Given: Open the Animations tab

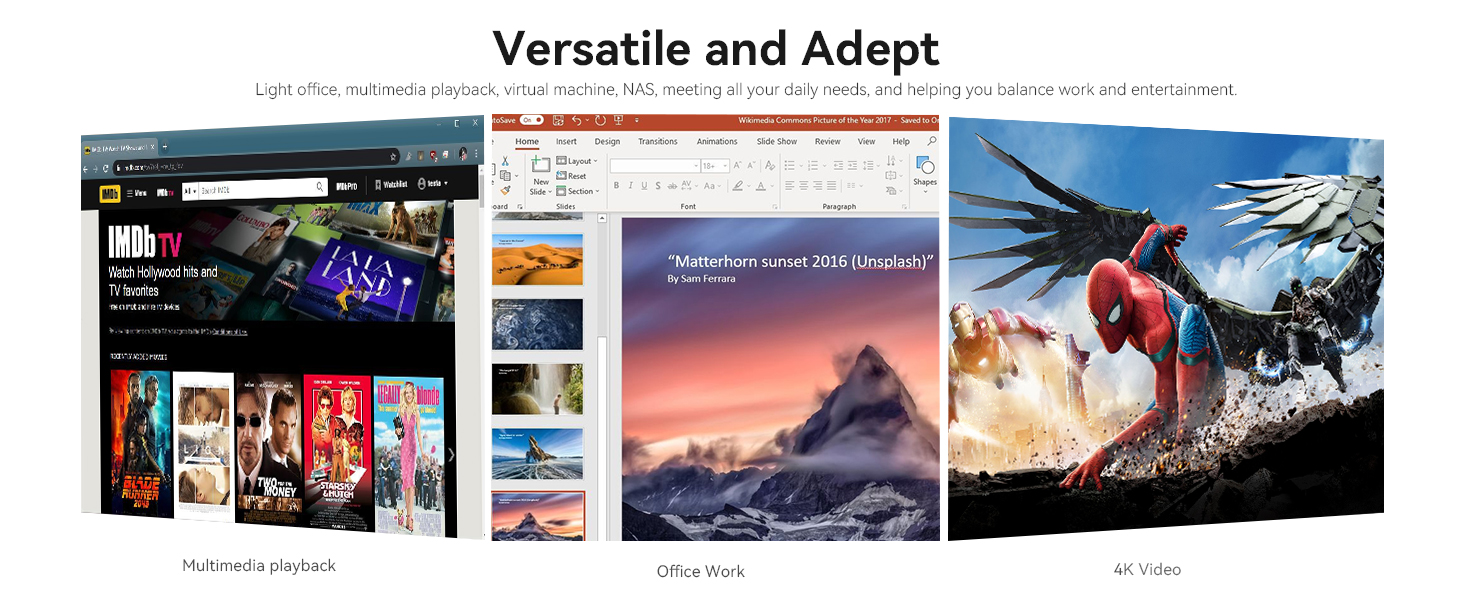Looking at the screenshot, I should (x=717, y=142).
